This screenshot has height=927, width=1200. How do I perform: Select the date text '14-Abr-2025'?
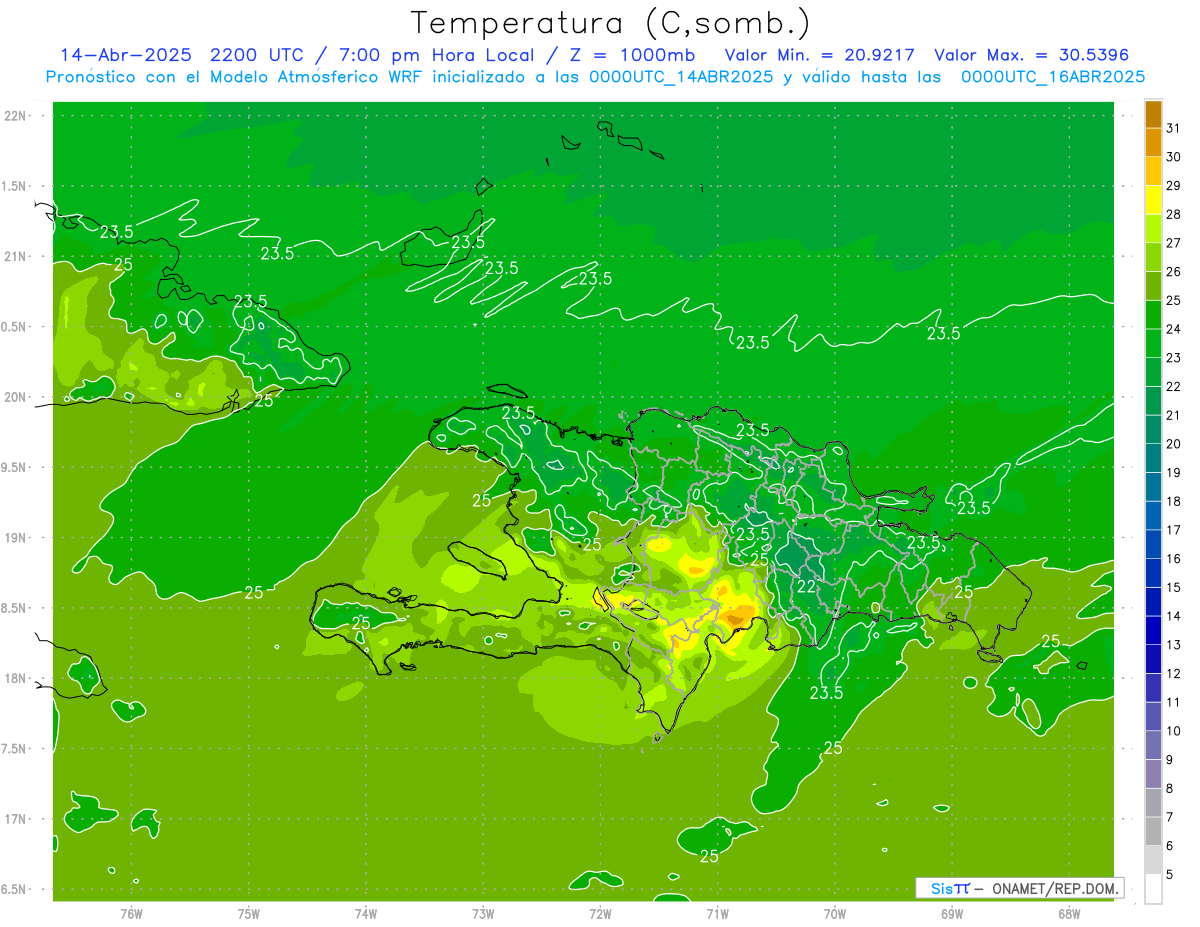click(127, 55)
